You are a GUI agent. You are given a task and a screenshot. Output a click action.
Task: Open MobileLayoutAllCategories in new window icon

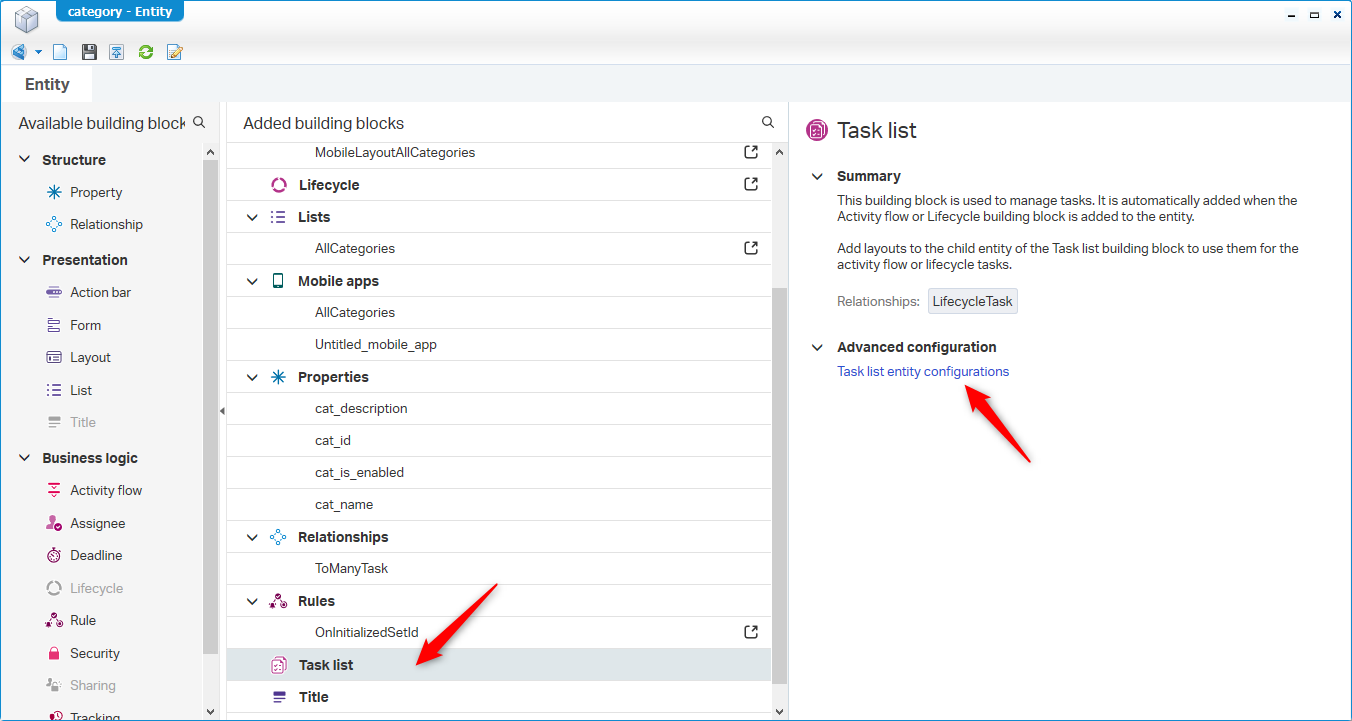point(751,152)
